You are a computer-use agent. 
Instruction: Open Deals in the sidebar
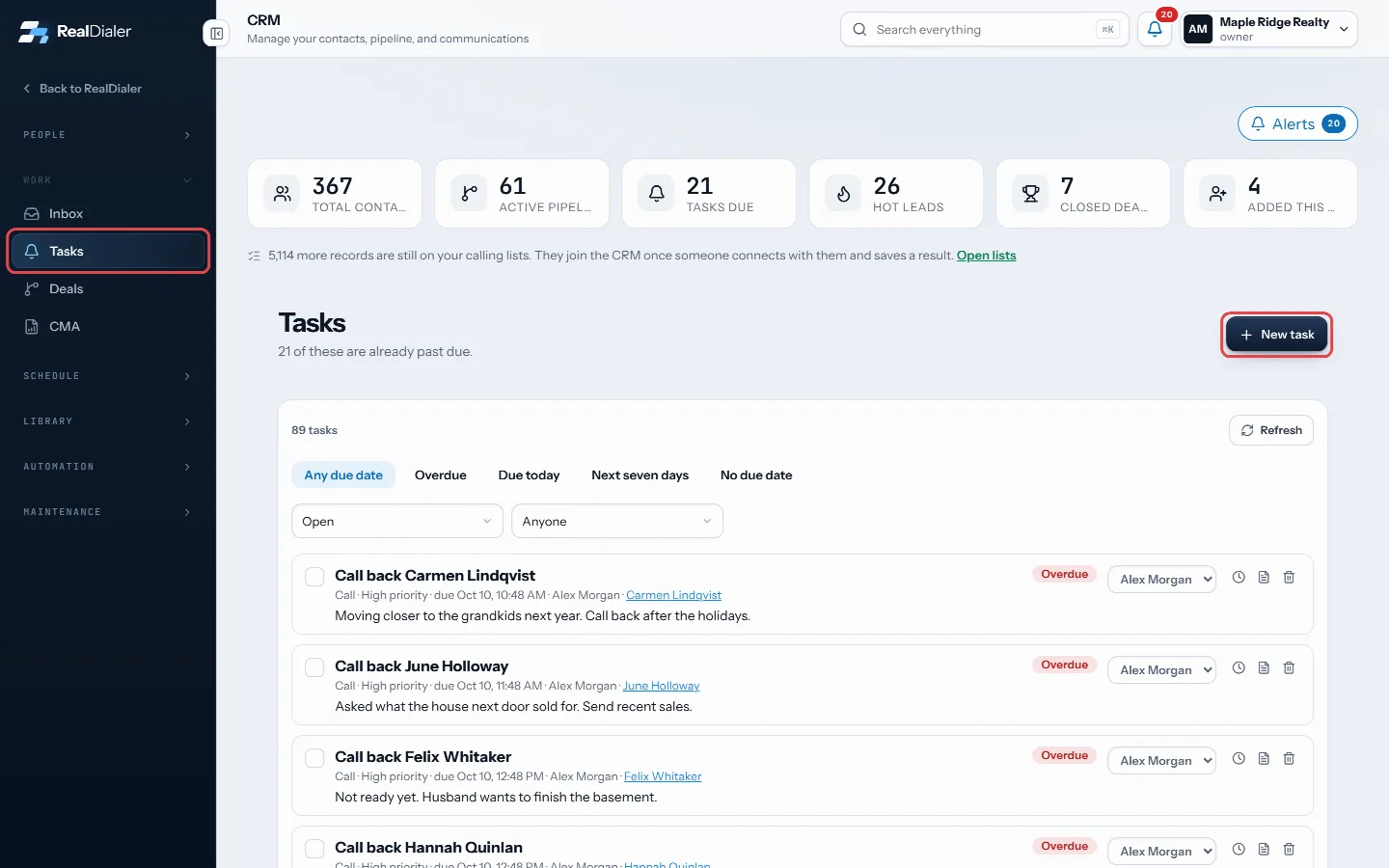(x=108, y=289)
